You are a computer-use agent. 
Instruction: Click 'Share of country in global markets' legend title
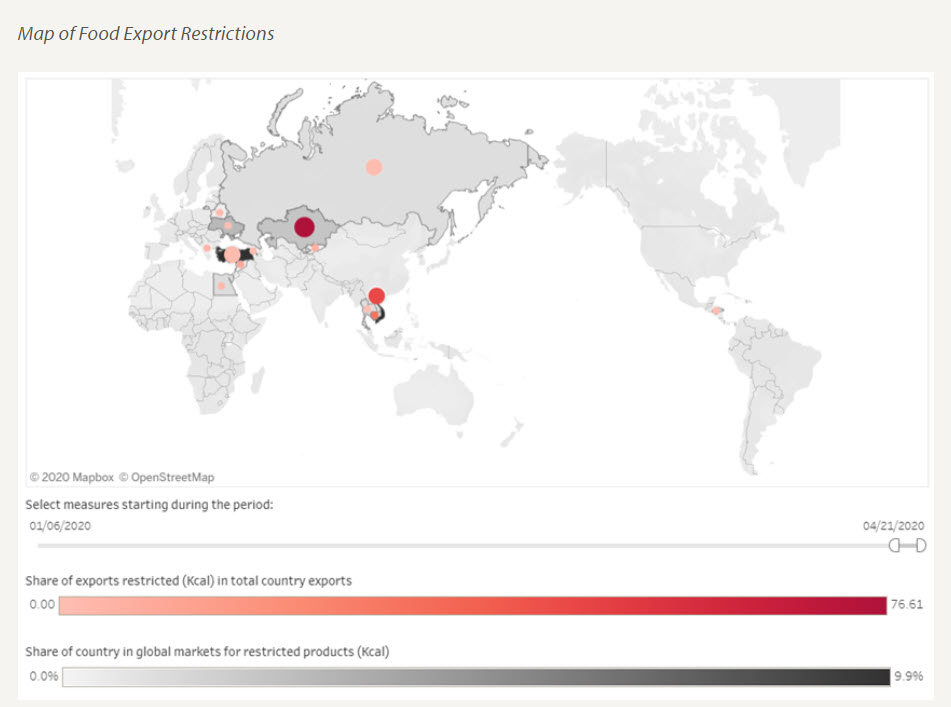coord(207,652)
